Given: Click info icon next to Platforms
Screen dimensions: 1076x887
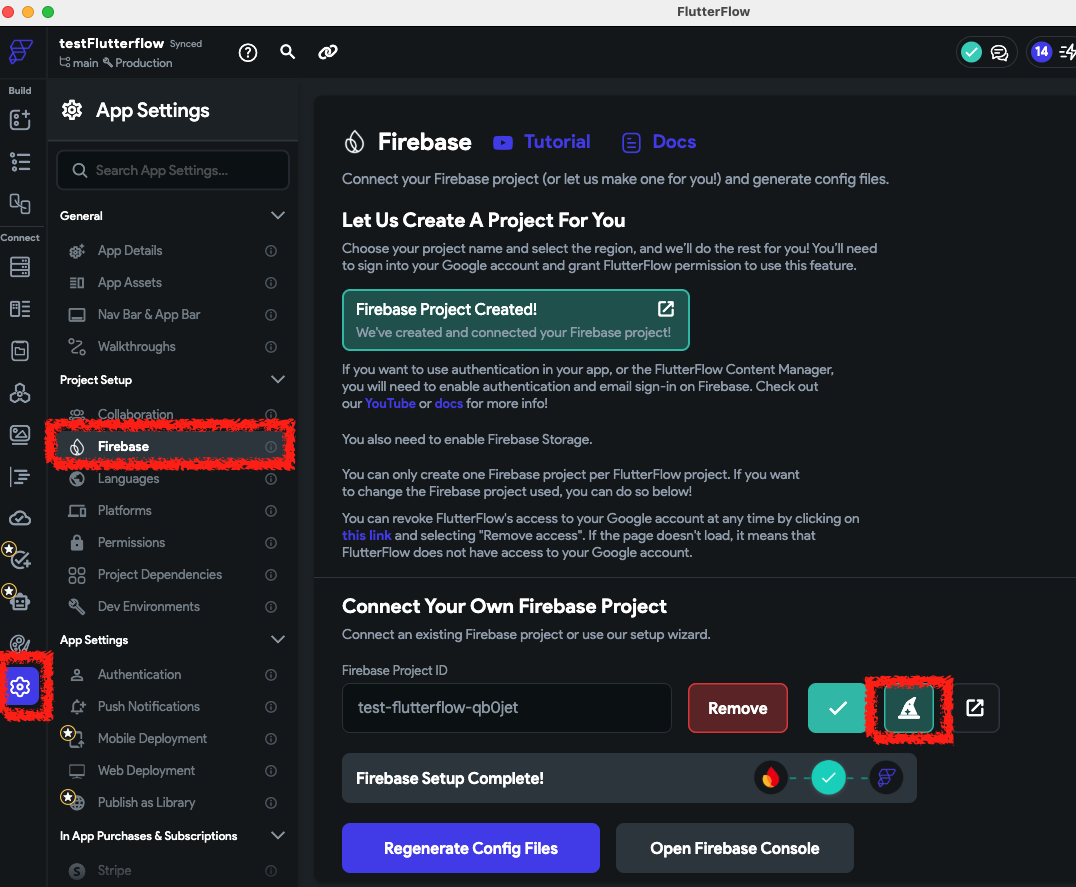Looking at the screenshot, I should 271,511.
